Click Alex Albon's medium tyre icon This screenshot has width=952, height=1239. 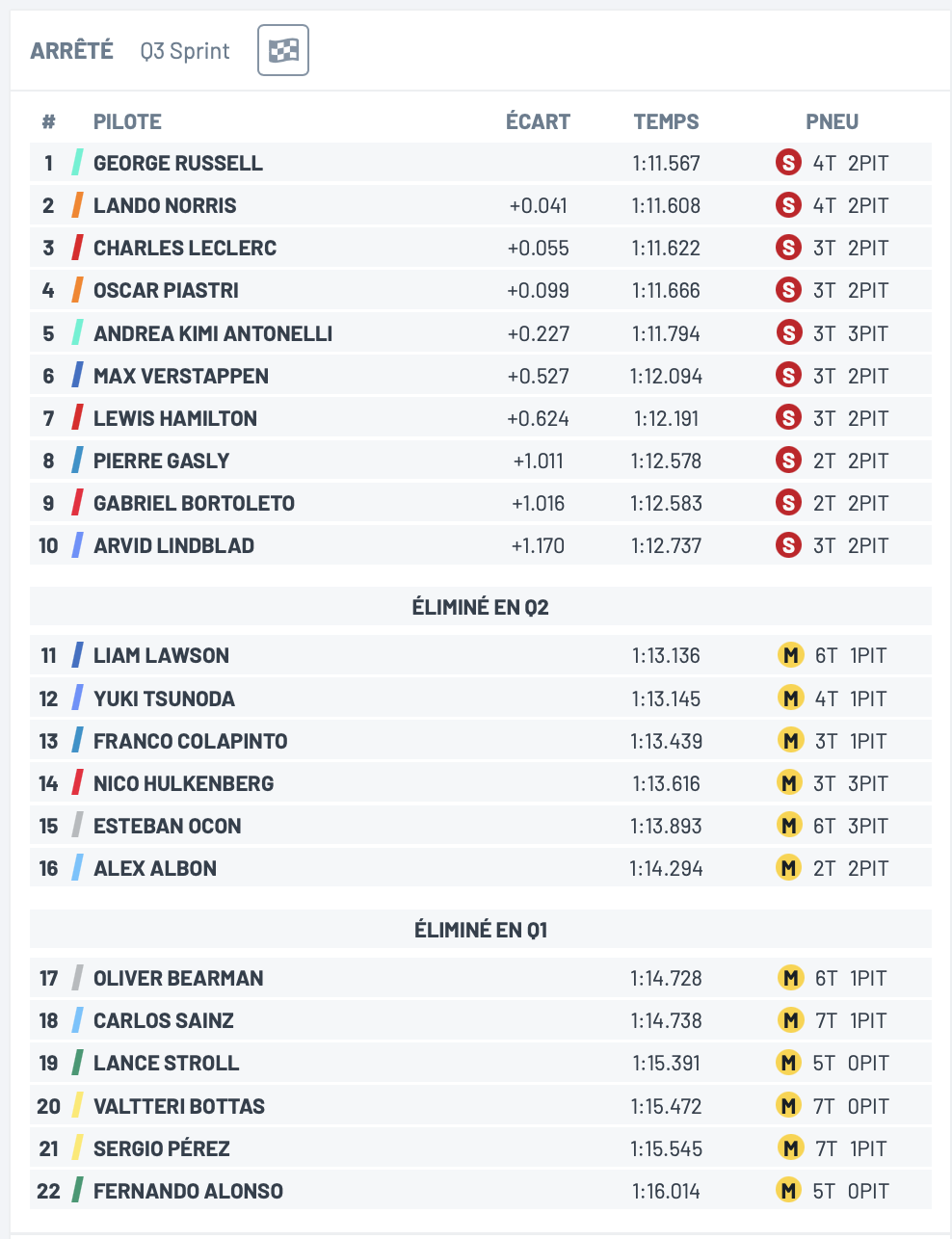(x=788, y=868)
